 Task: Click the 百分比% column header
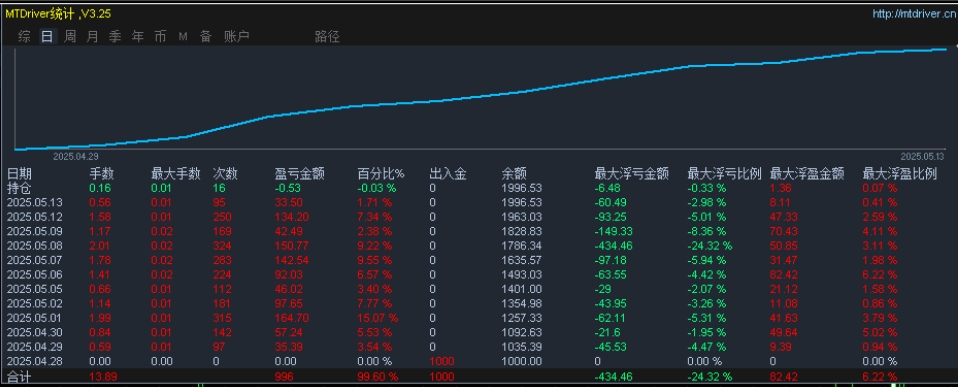pyautogui.click(x=381, y=174)
